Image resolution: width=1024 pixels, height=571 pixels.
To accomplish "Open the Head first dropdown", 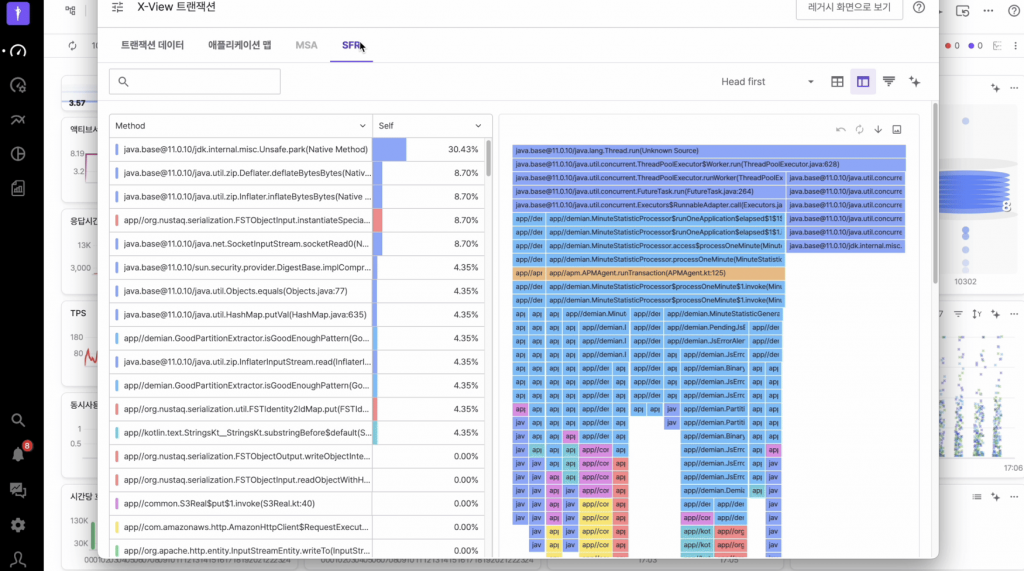I will pos(767,82).
